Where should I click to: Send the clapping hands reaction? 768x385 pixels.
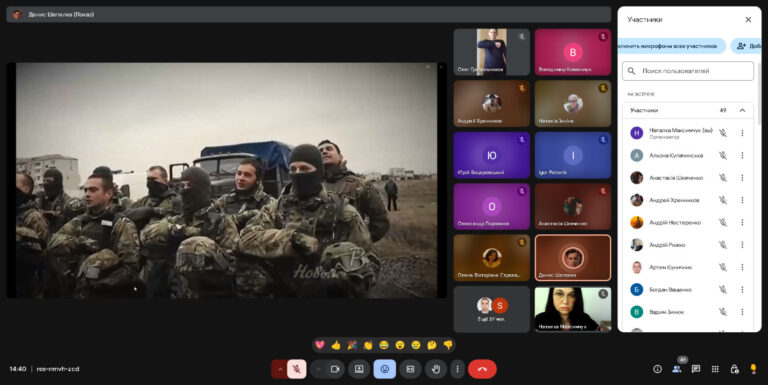coord(368,345)
